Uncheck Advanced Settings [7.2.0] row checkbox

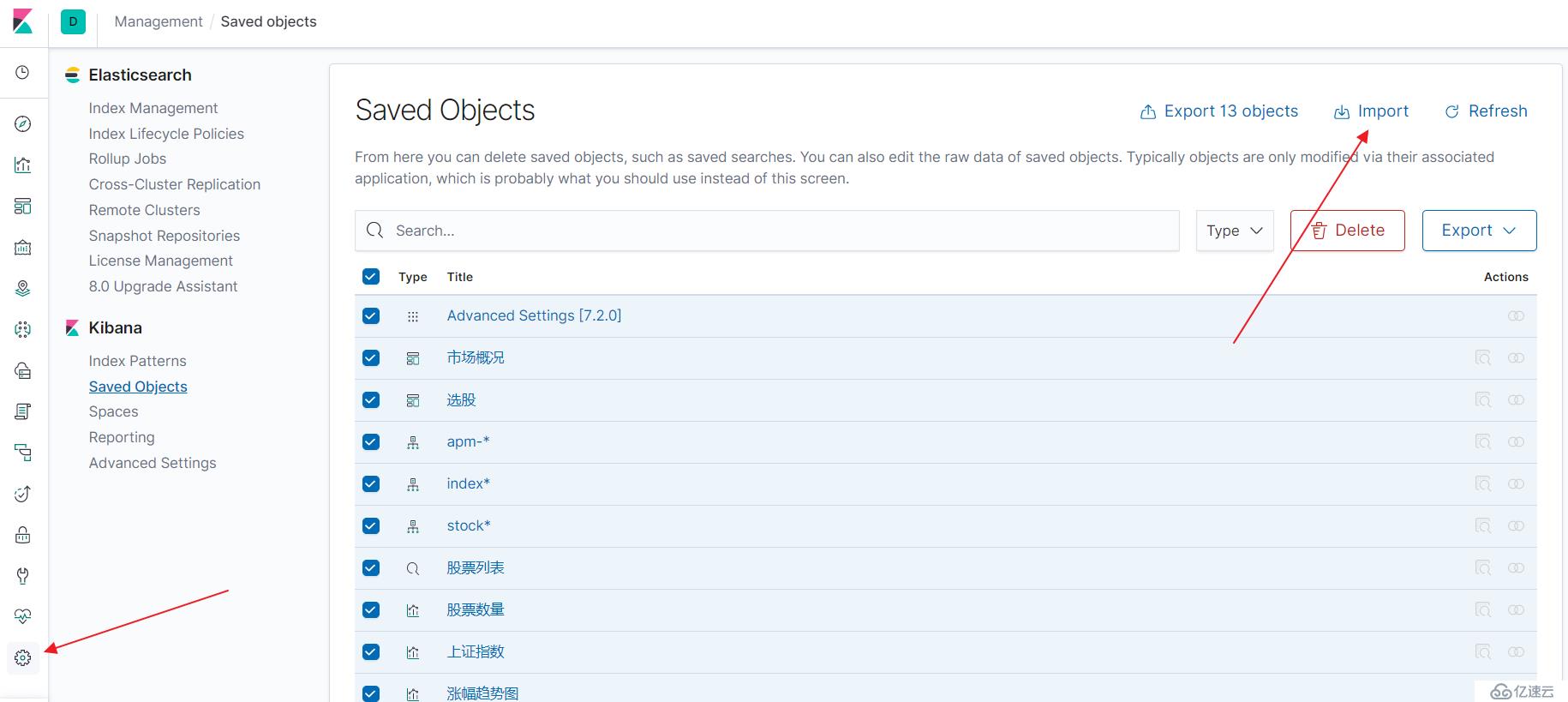371,315
